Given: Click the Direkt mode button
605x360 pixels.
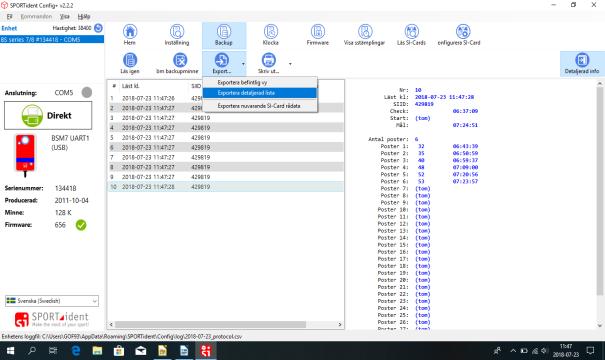Looking at the screenshot, I should click(48, 115).
